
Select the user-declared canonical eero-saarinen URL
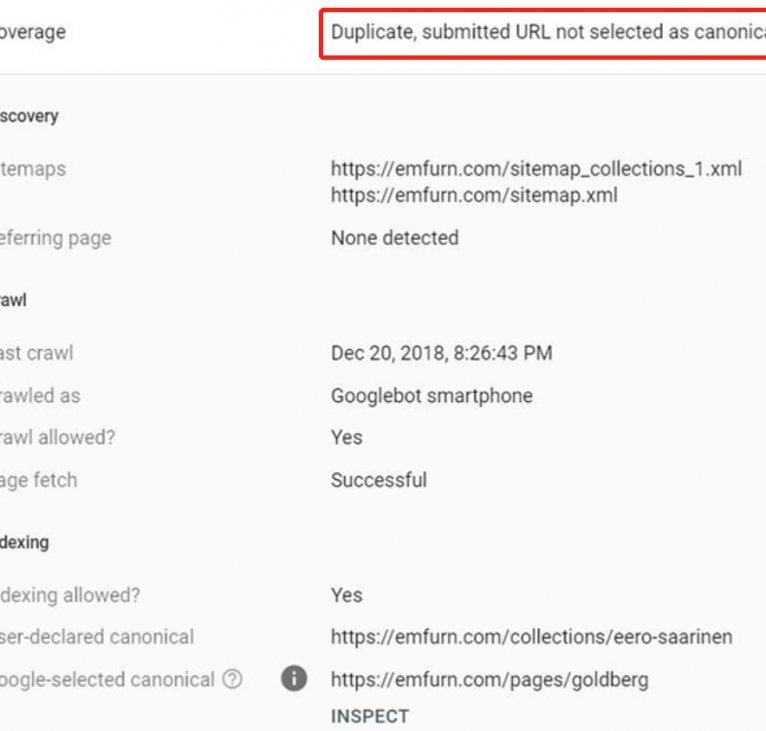(x=531, y=637)
